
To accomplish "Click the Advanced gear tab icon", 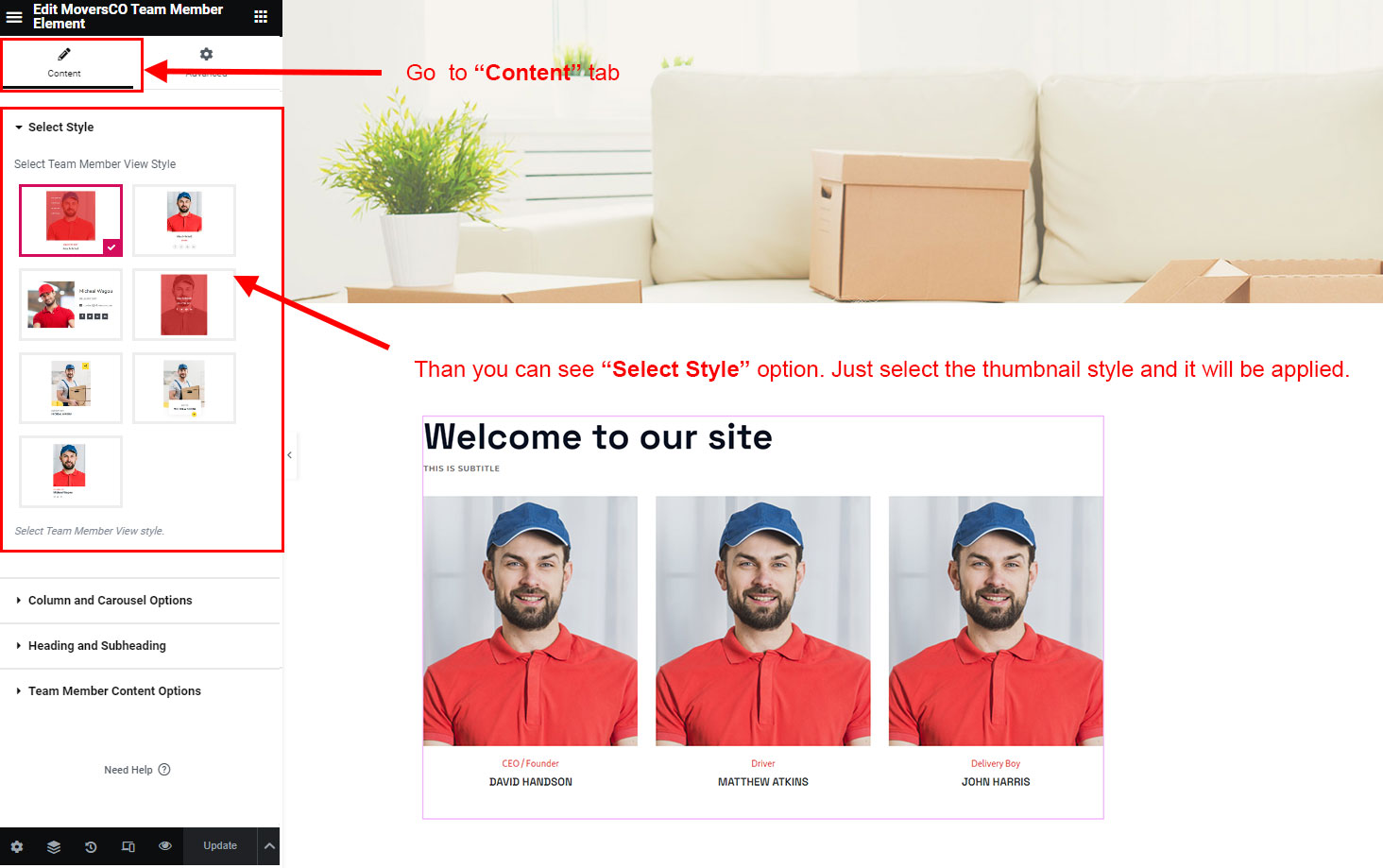I will 206,54.
